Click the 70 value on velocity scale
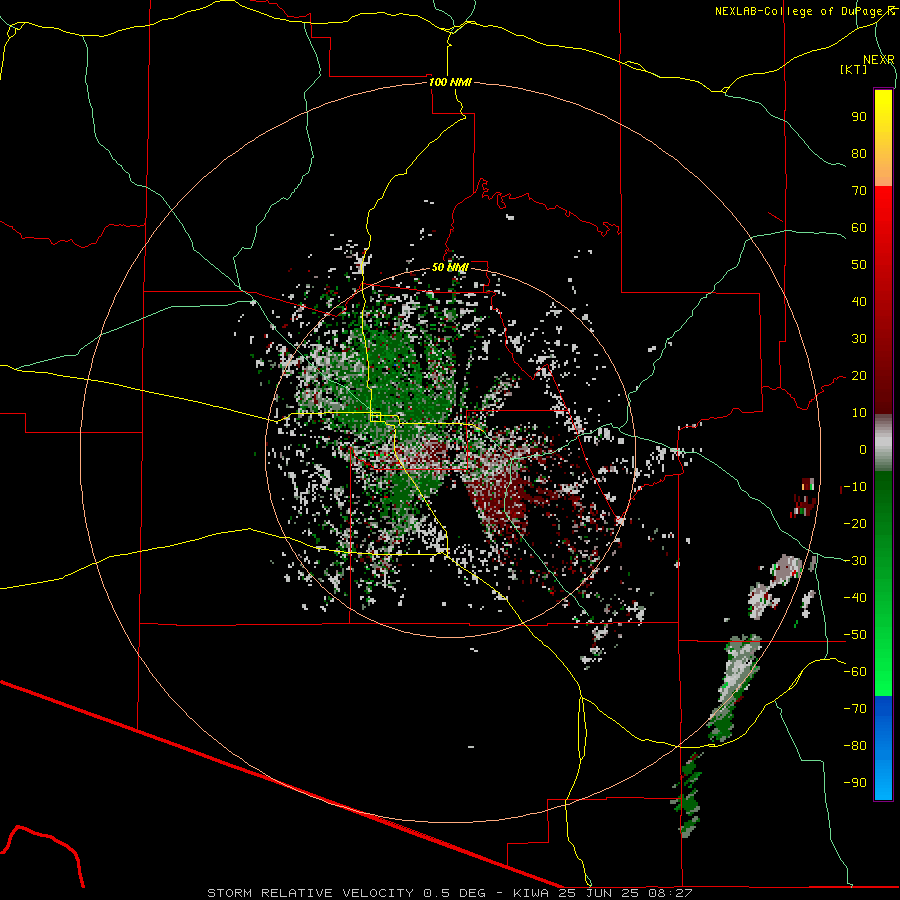 pyautogui.click(x=859, y=191)
